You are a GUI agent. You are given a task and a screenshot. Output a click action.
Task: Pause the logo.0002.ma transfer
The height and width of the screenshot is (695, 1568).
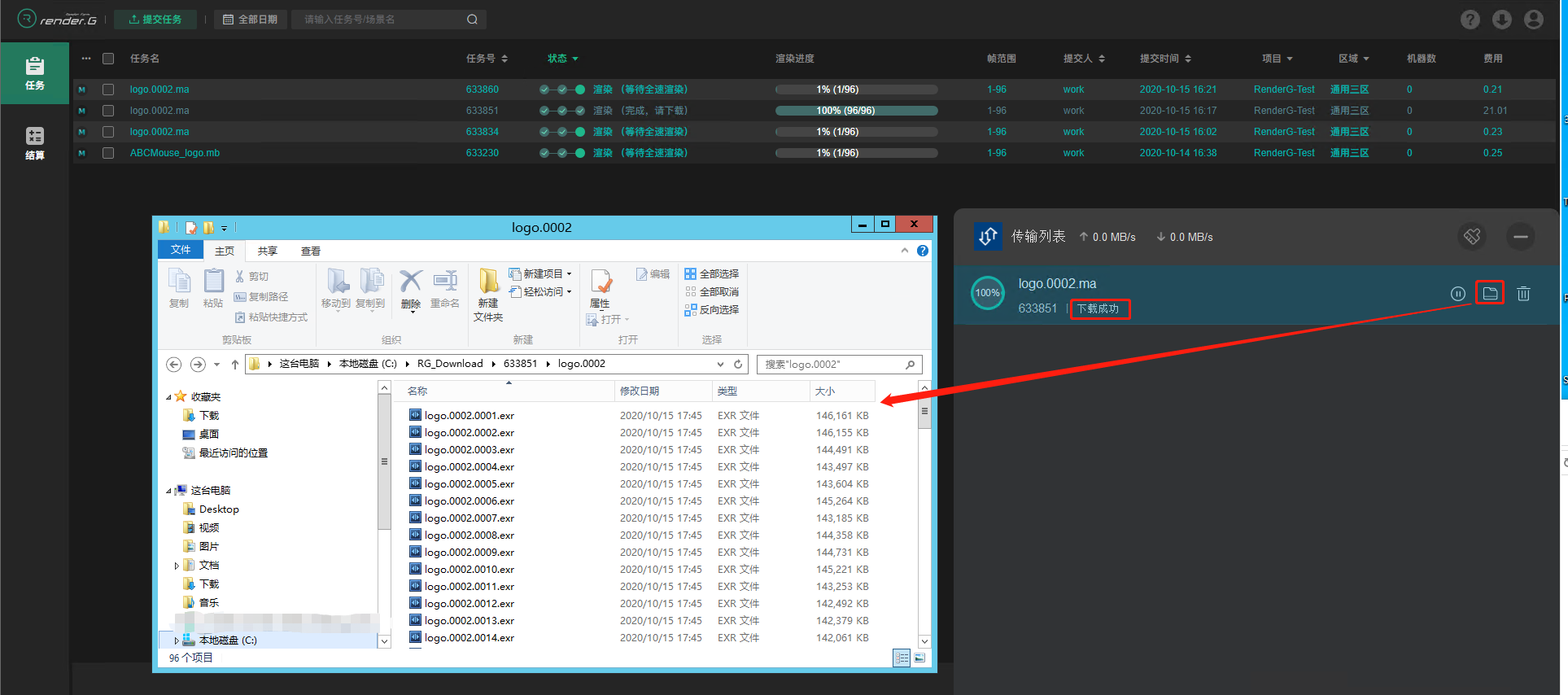[x=1458, y=294]
